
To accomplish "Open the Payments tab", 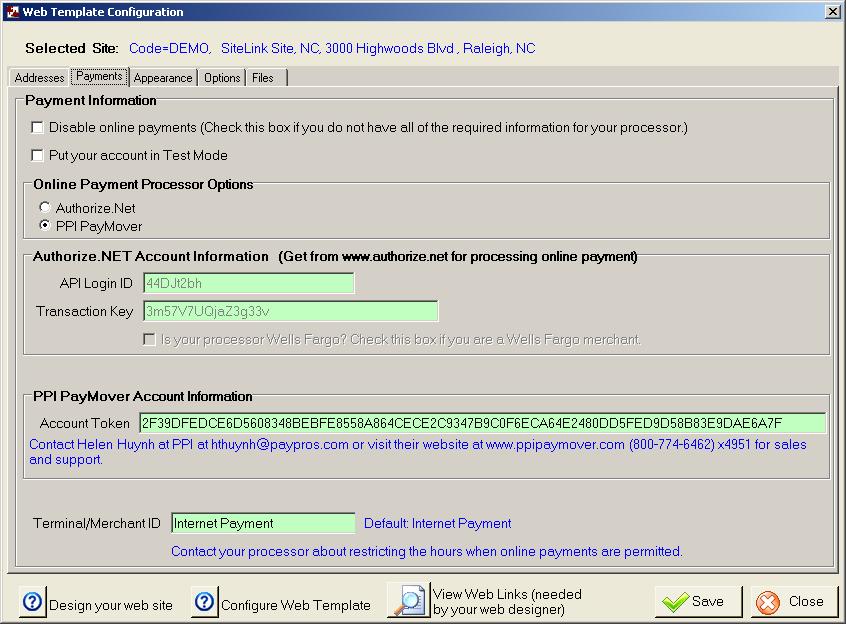I will point(99,76).
